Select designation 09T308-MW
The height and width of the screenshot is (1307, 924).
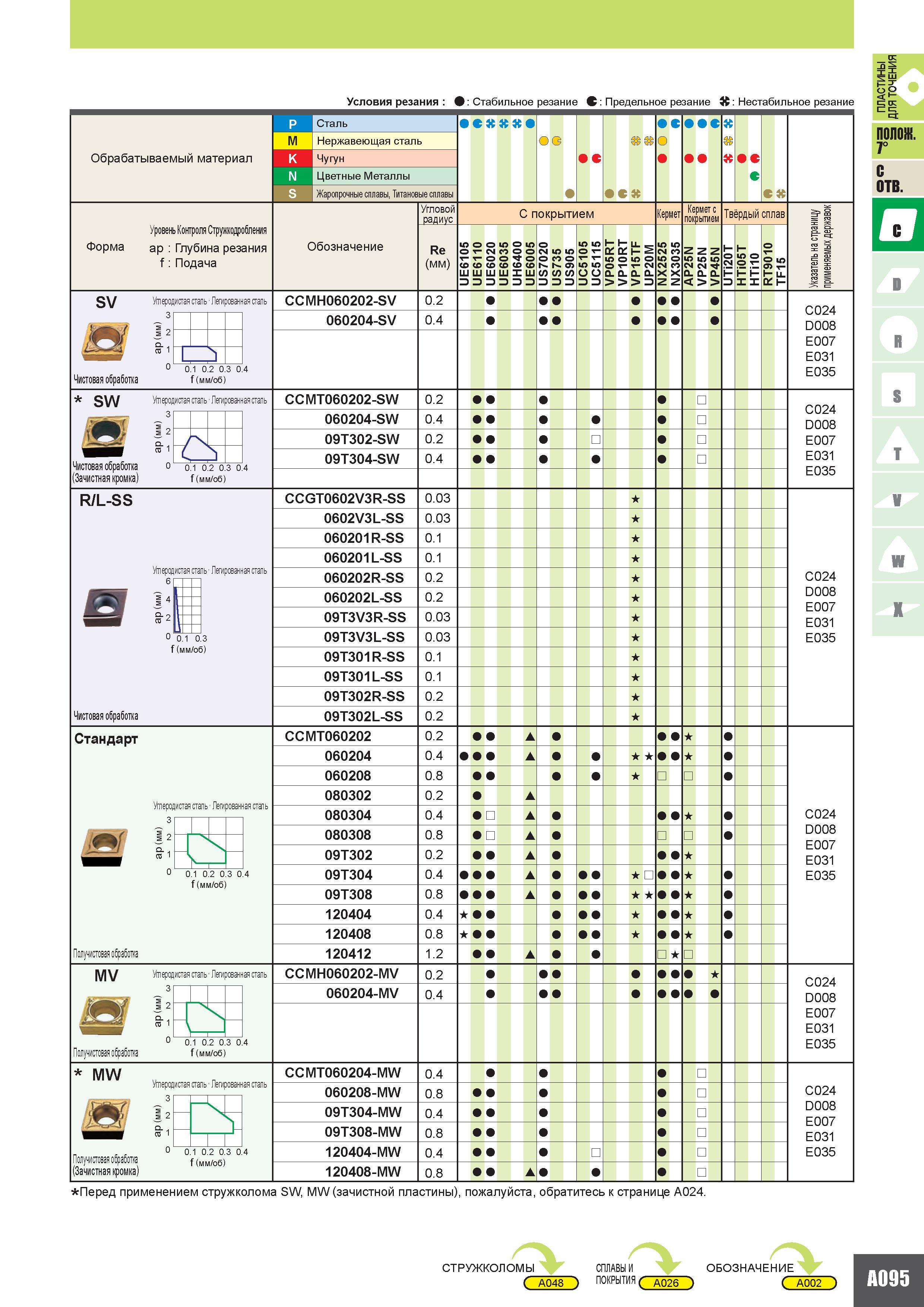tap(363, 1132)
